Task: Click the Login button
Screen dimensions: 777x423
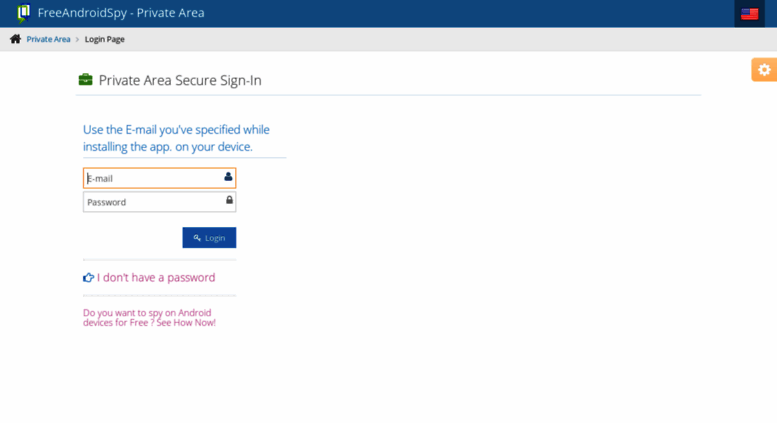Action: click(209, 238)
